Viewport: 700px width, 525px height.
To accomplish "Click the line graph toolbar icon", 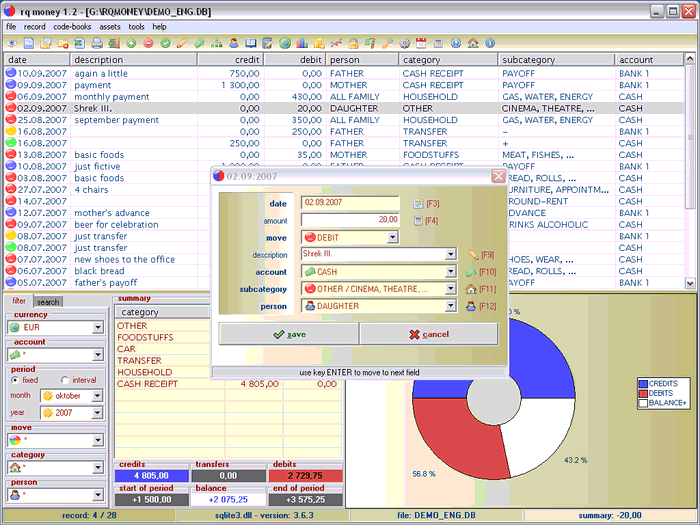I will pos(336,43).
